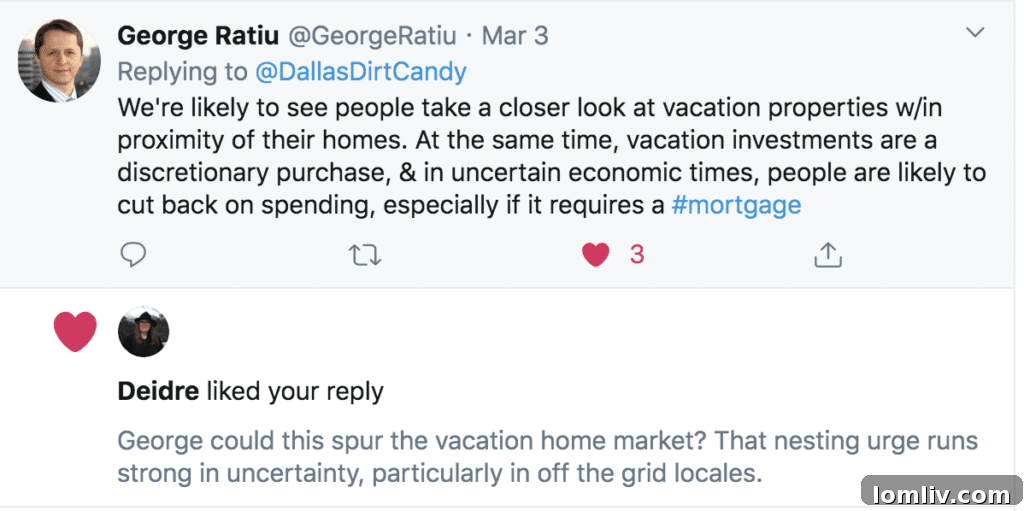Screen dimensions: 1024x511
Task: Open the quoted reply starting "George could this"
Action: (x=547, y=456)
